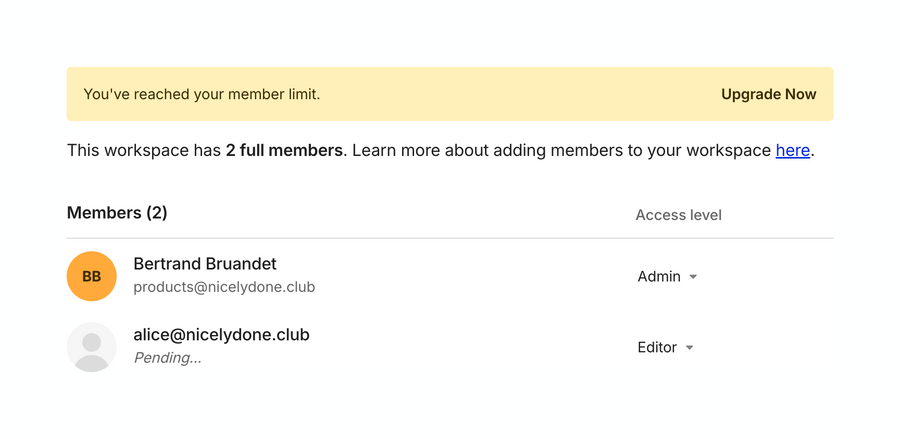Click the Access level column header
This screenshot has height=439, width=900.
point(678,215)
